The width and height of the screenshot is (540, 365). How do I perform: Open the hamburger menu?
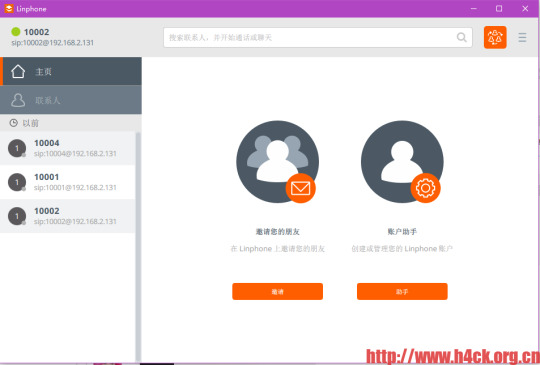point(522,37)
